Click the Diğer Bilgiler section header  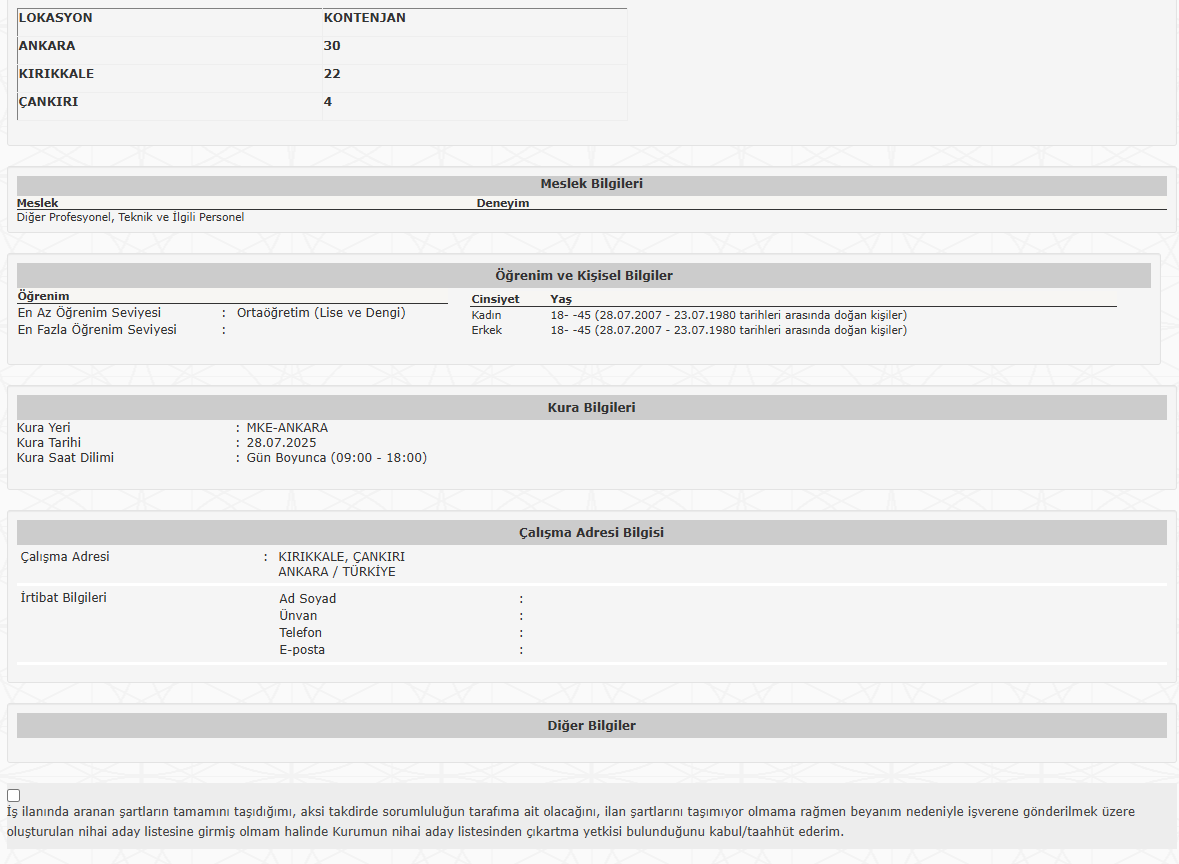591,726
